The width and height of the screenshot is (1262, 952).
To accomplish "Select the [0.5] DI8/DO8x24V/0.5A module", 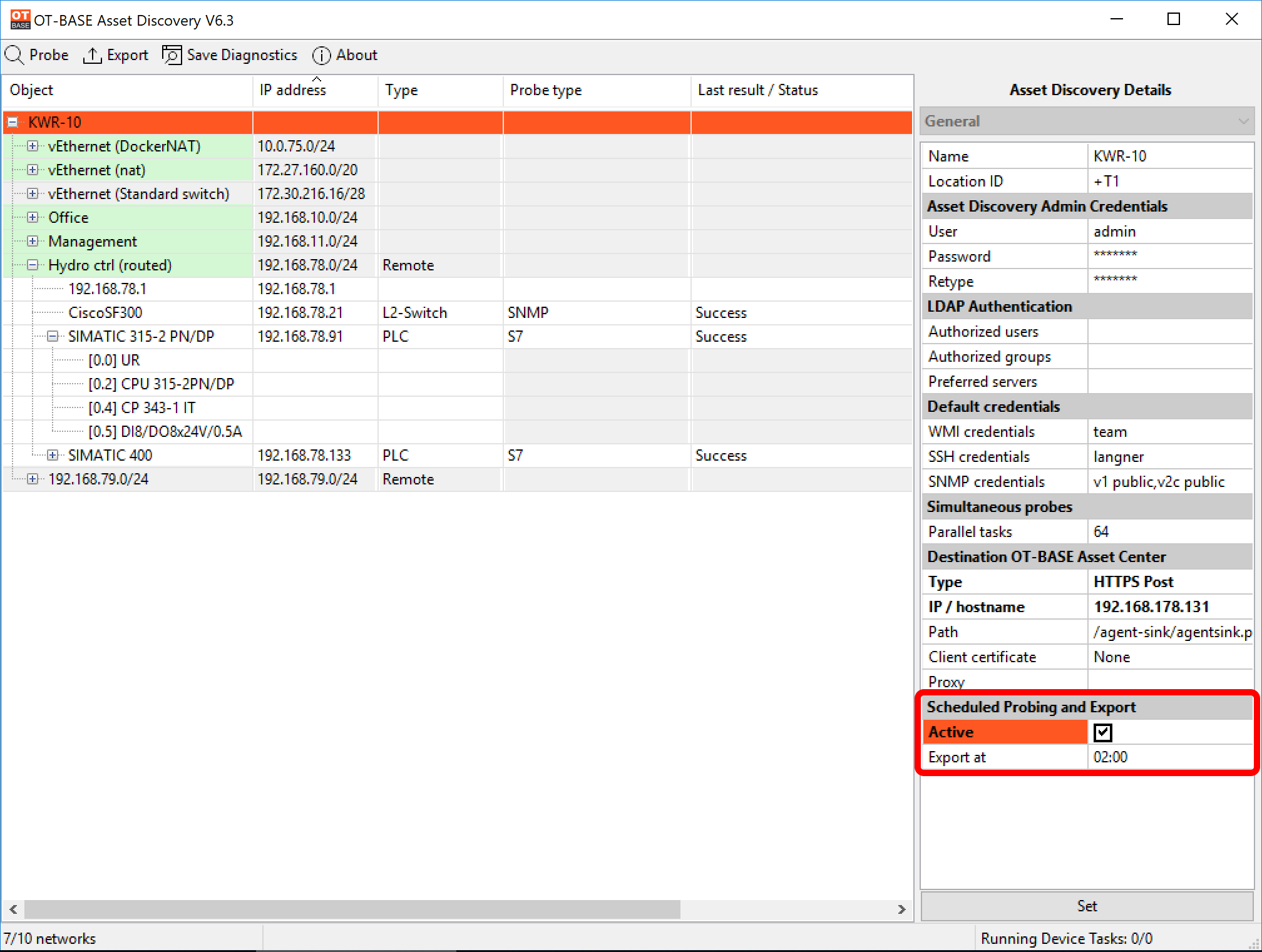I will (165, 431).
